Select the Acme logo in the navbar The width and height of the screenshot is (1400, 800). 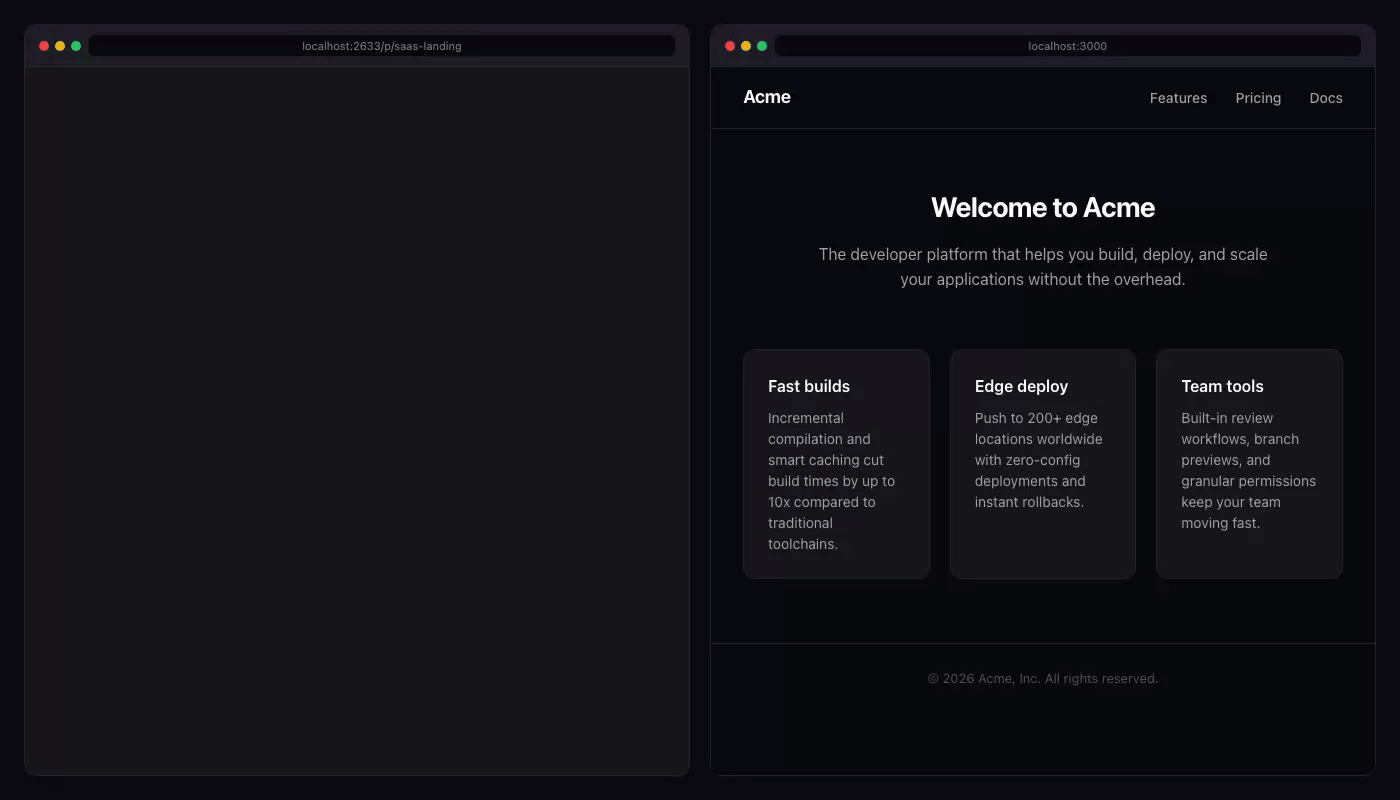pos(766,97)
